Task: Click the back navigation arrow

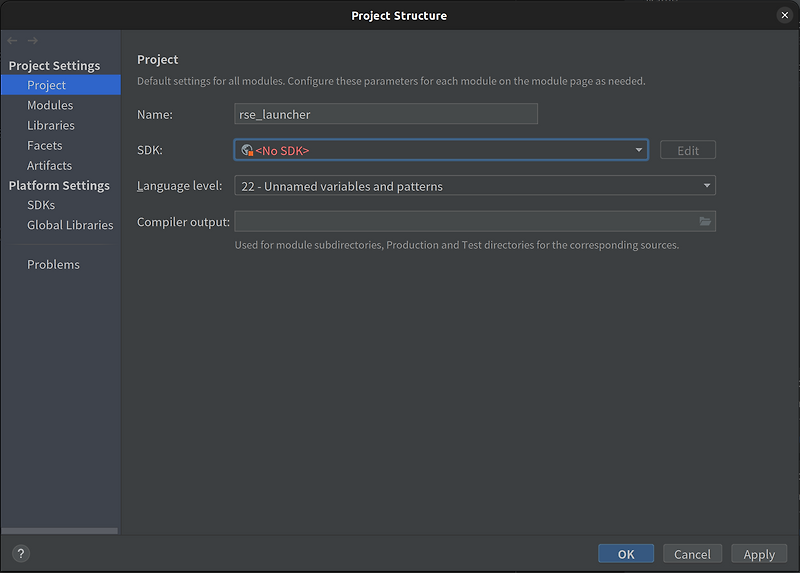Action: pyautogui.click(x=13, y=40)
